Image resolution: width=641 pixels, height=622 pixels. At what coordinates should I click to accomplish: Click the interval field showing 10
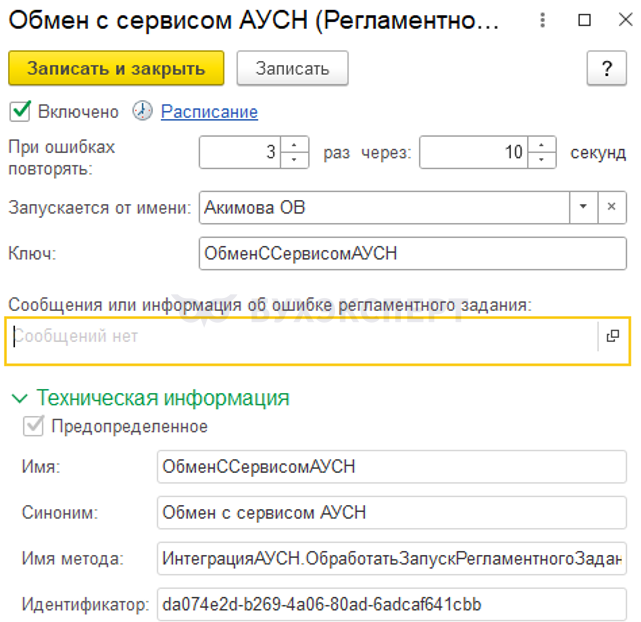click(473, 152)
